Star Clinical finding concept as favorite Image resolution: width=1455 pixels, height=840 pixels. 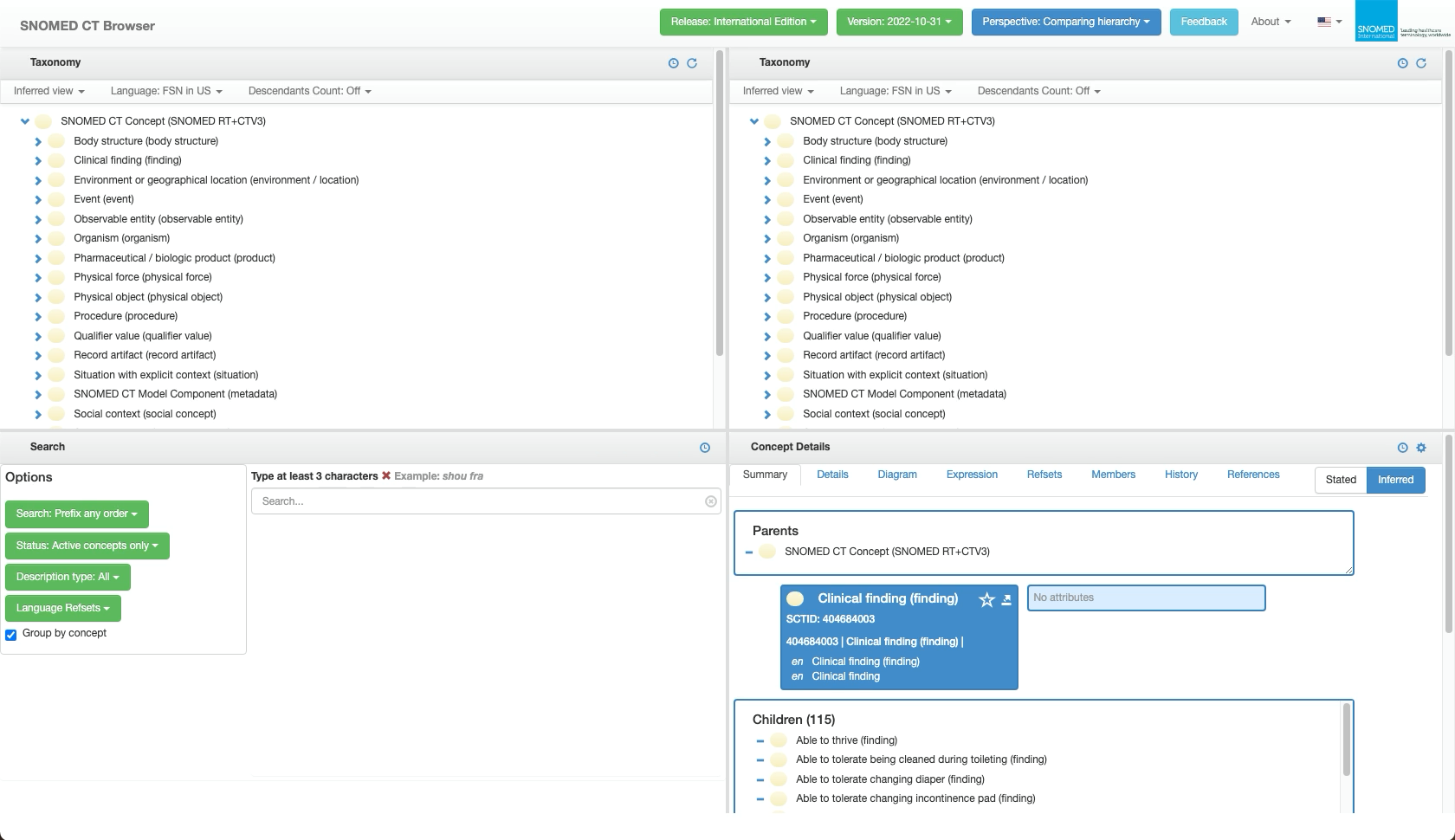coord(986,599)
